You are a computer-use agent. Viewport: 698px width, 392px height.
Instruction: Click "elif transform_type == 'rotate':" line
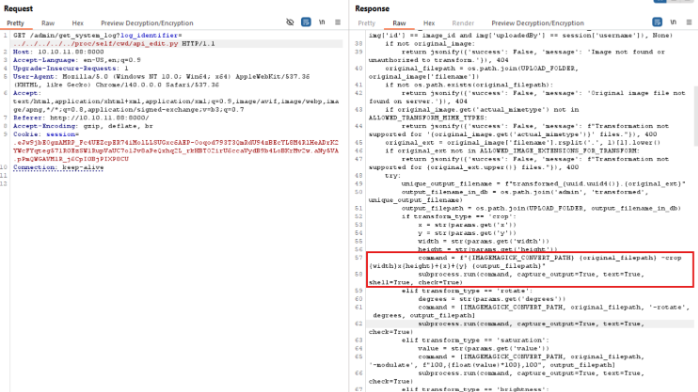click(x=467, y=291)
